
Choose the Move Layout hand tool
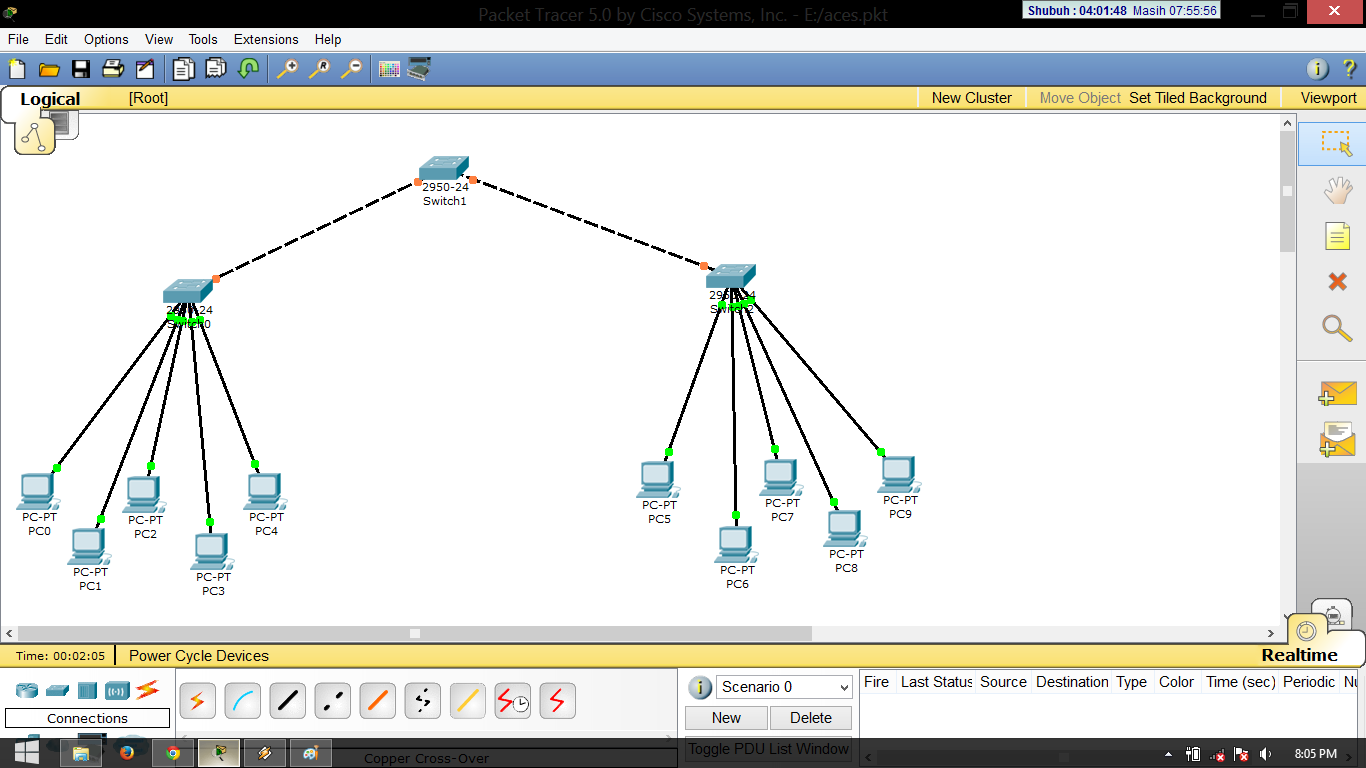tap(1337, 189)
